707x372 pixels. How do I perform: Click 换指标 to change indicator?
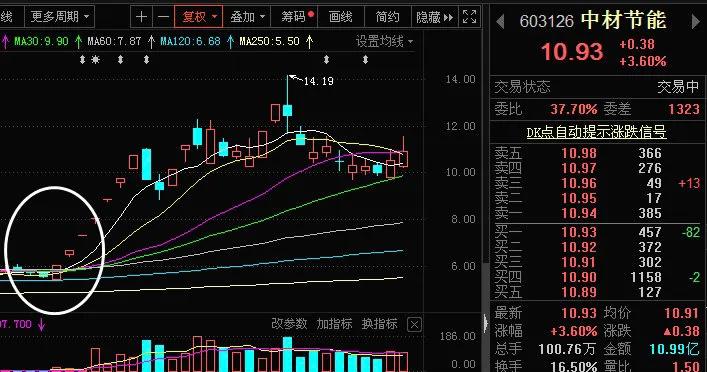(379, 324)
